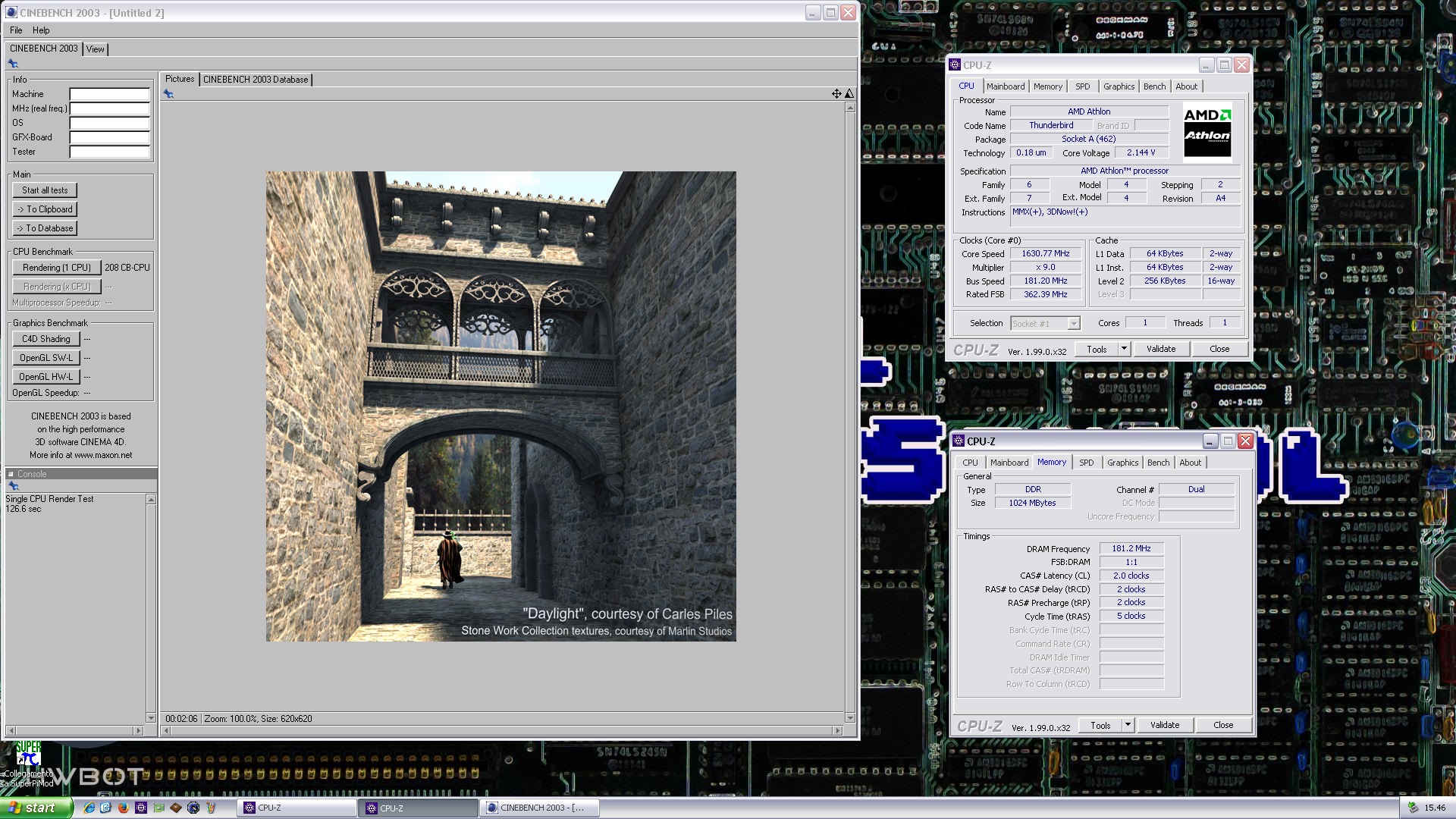Open SuperPiMod desktop shortcut
The height and width of the screenshot is (819, 1456).
point(29,764)
